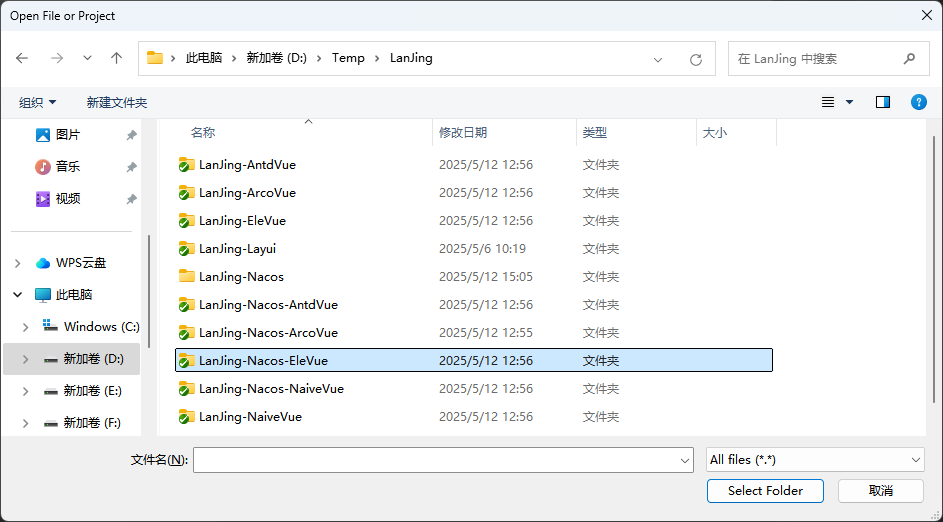Select the LanJing-NaiveVue folder name

tap(250, 417)
